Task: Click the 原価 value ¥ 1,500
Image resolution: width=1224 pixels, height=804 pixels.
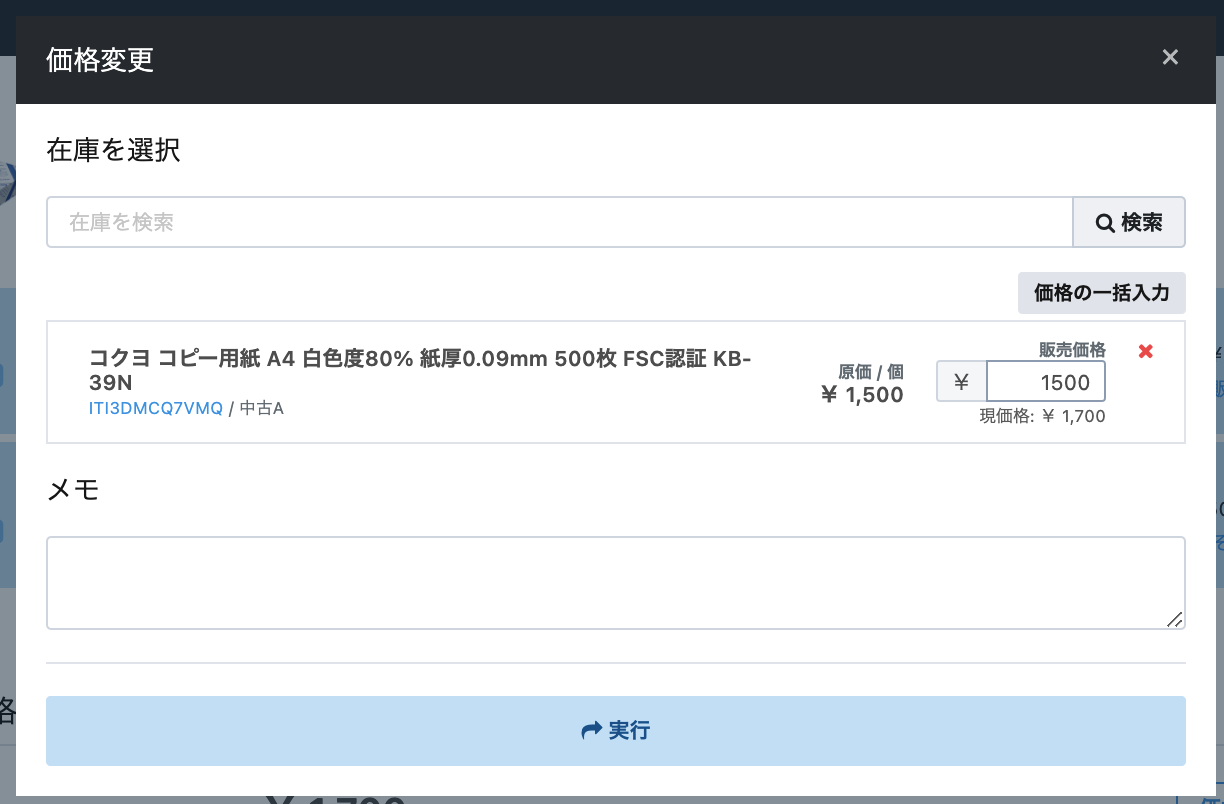Action: pos(862,395)
